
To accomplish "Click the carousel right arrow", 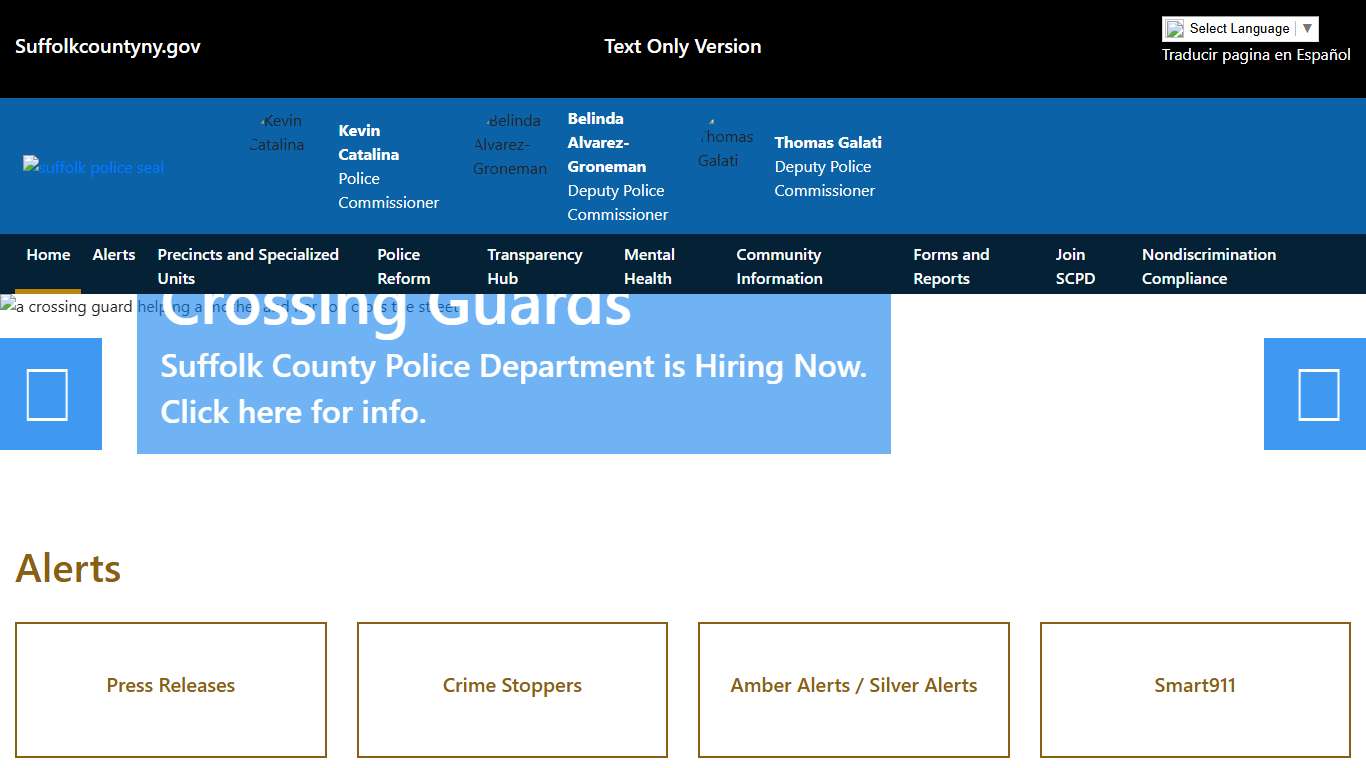I will (1315, 394).
